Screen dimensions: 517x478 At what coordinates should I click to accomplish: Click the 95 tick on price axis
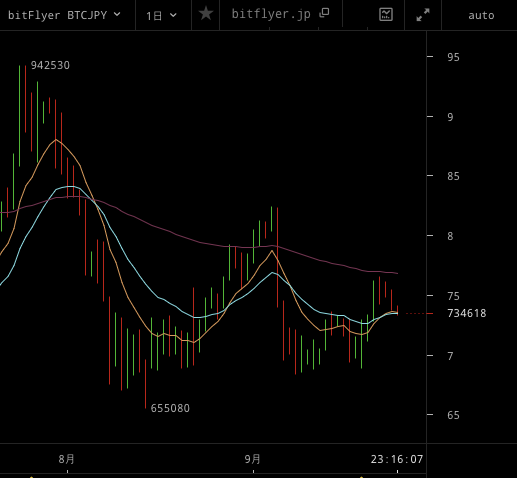(453, 57)
